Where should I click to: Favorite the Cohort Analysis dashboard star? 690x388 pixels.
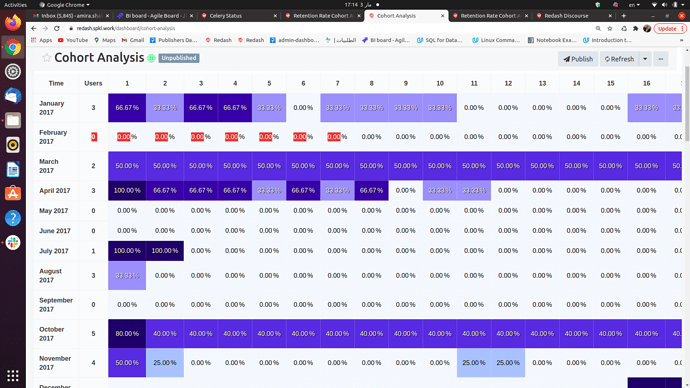coord(46,58)
